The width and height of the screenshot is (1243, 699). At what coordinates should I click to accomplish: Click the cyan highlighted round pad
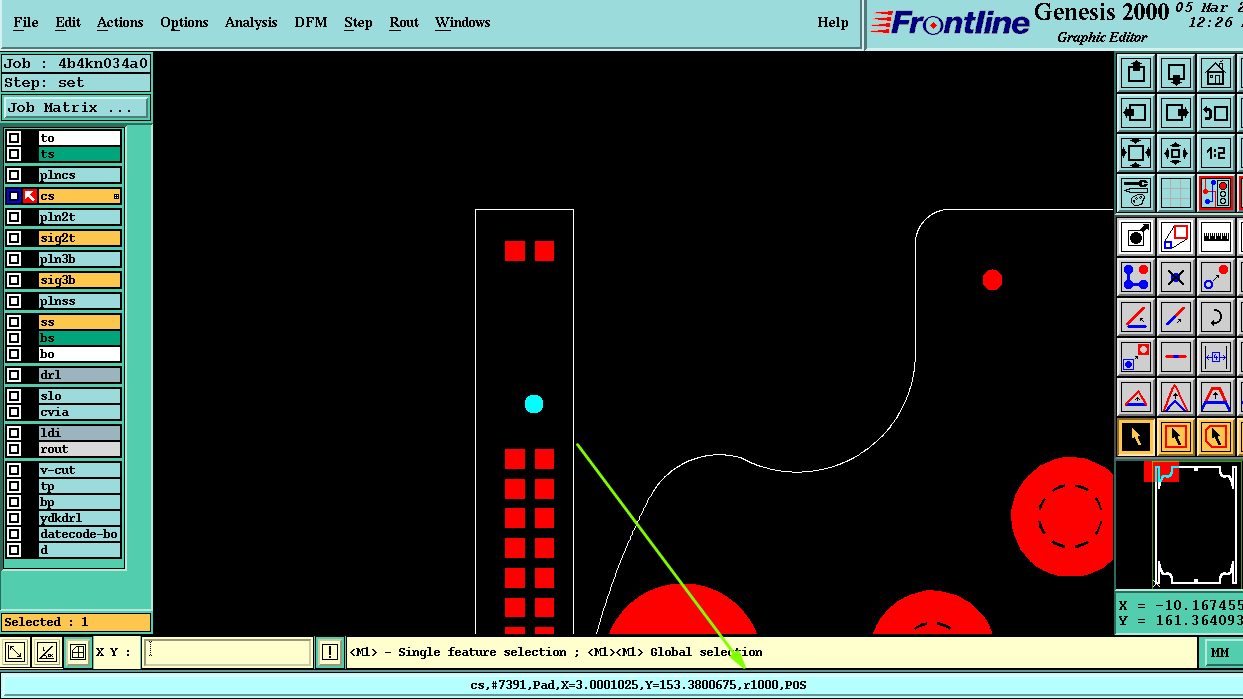click(x=534, y=404)
